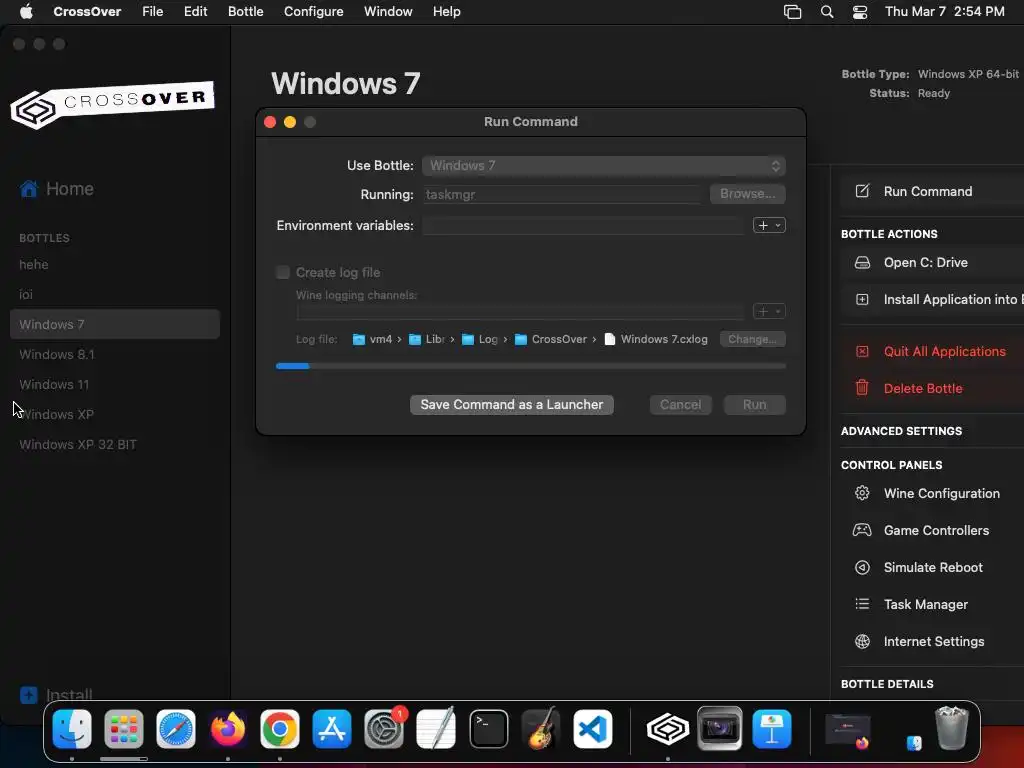
Task: Select the Windows 11 bottle
Action: click(x=54, y=385)
